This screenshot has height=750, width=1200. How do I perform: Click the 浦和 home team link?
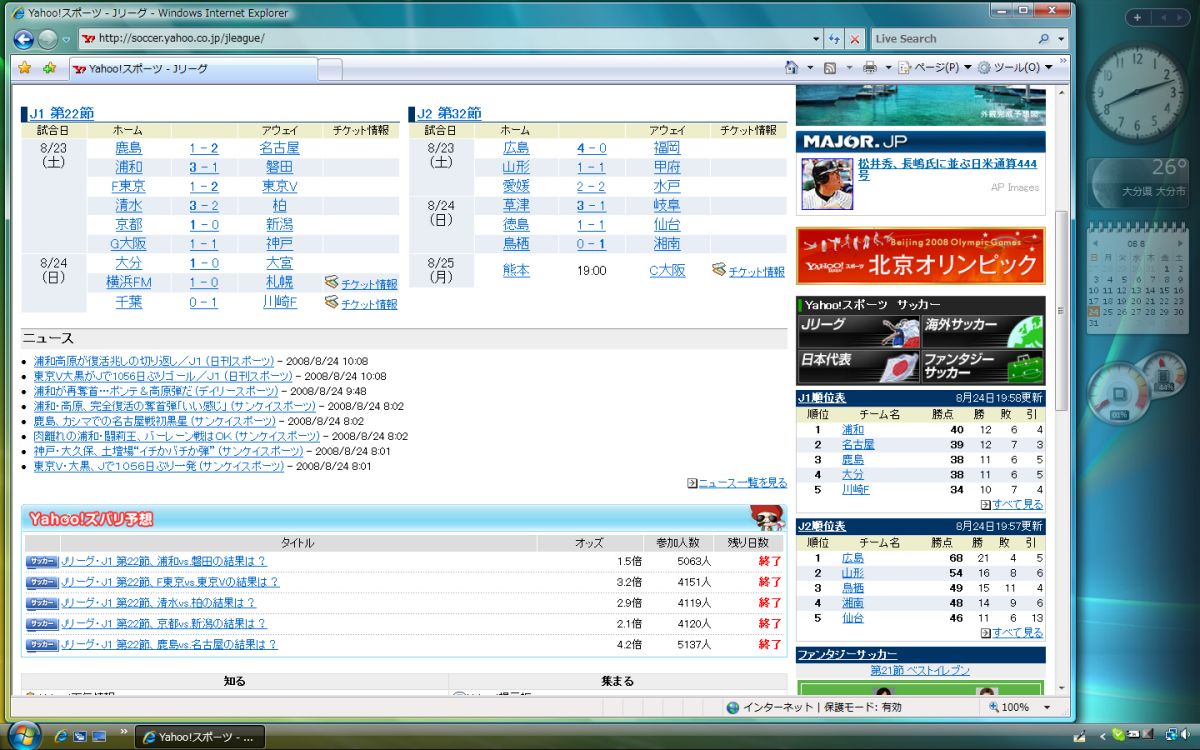[x=128, y=167]
